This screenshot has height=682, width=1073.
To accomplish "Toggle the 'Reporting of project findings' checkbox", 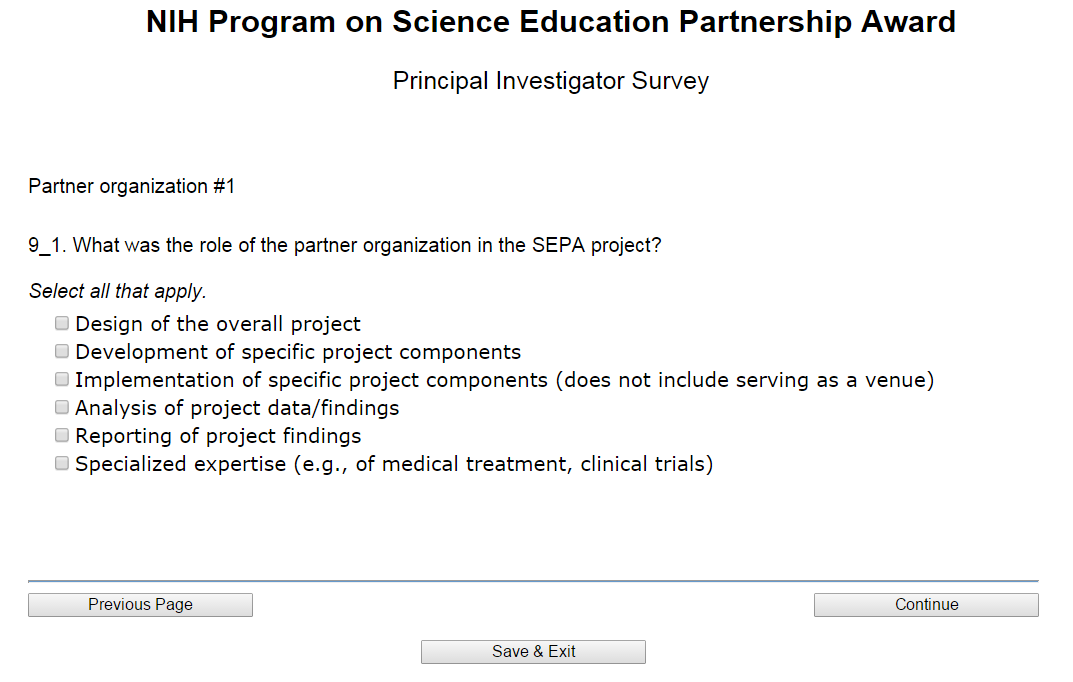I will click(x=62, y=435).
